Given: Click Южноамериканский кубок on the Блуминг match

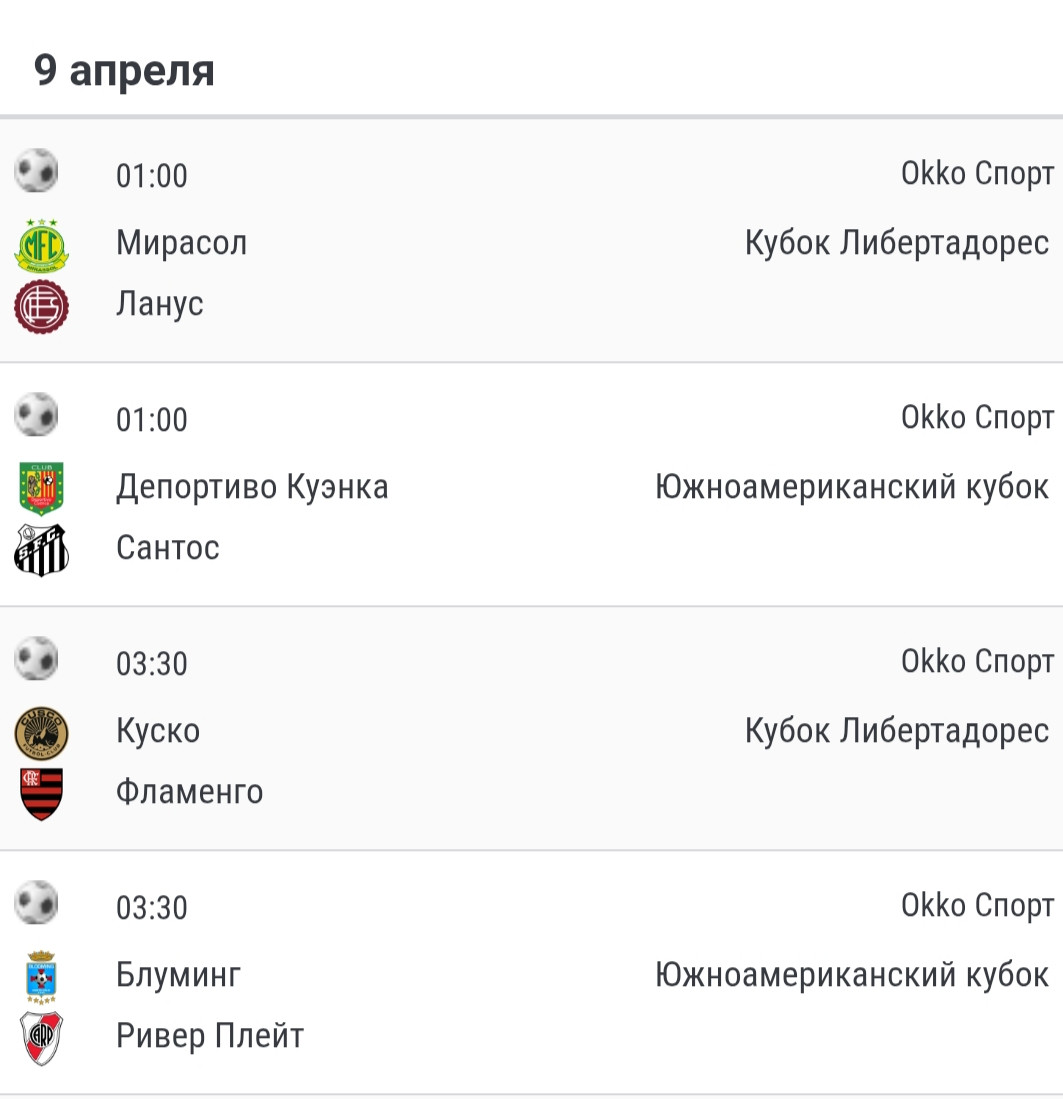Looking at the screenshot, I should 852,975.
